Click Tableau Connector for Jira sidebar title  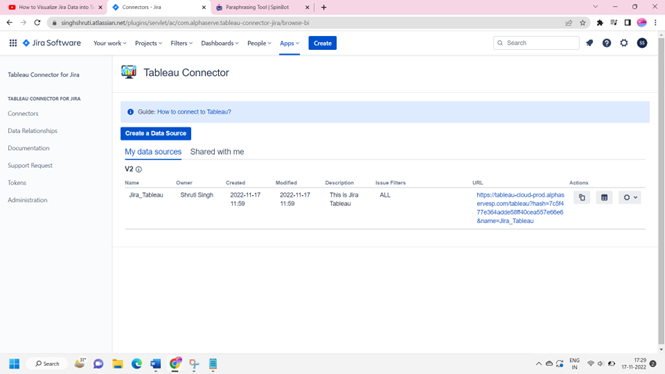point(43,75)
